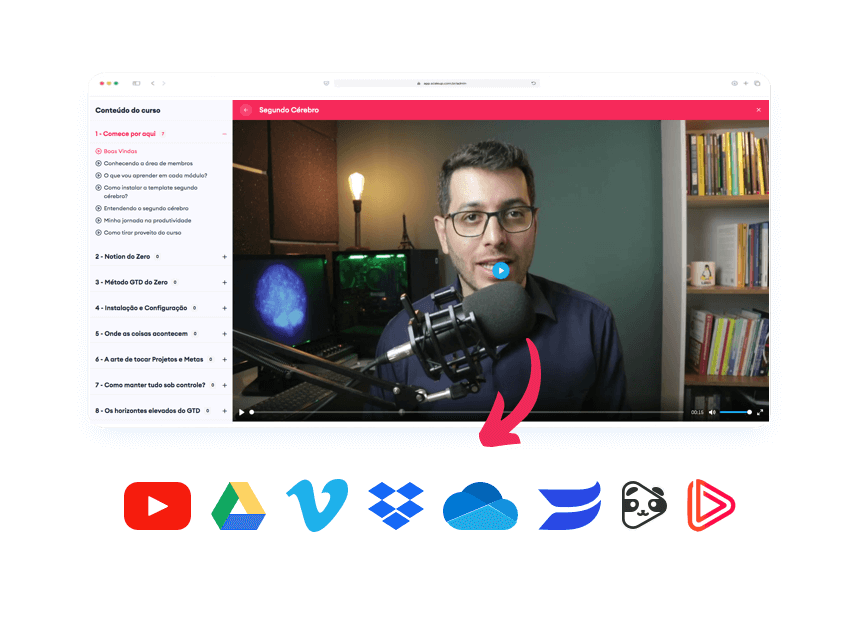Expand '3 - Método GTD do Zero' module
Screen dimensions: 860x620
point(224,283)
